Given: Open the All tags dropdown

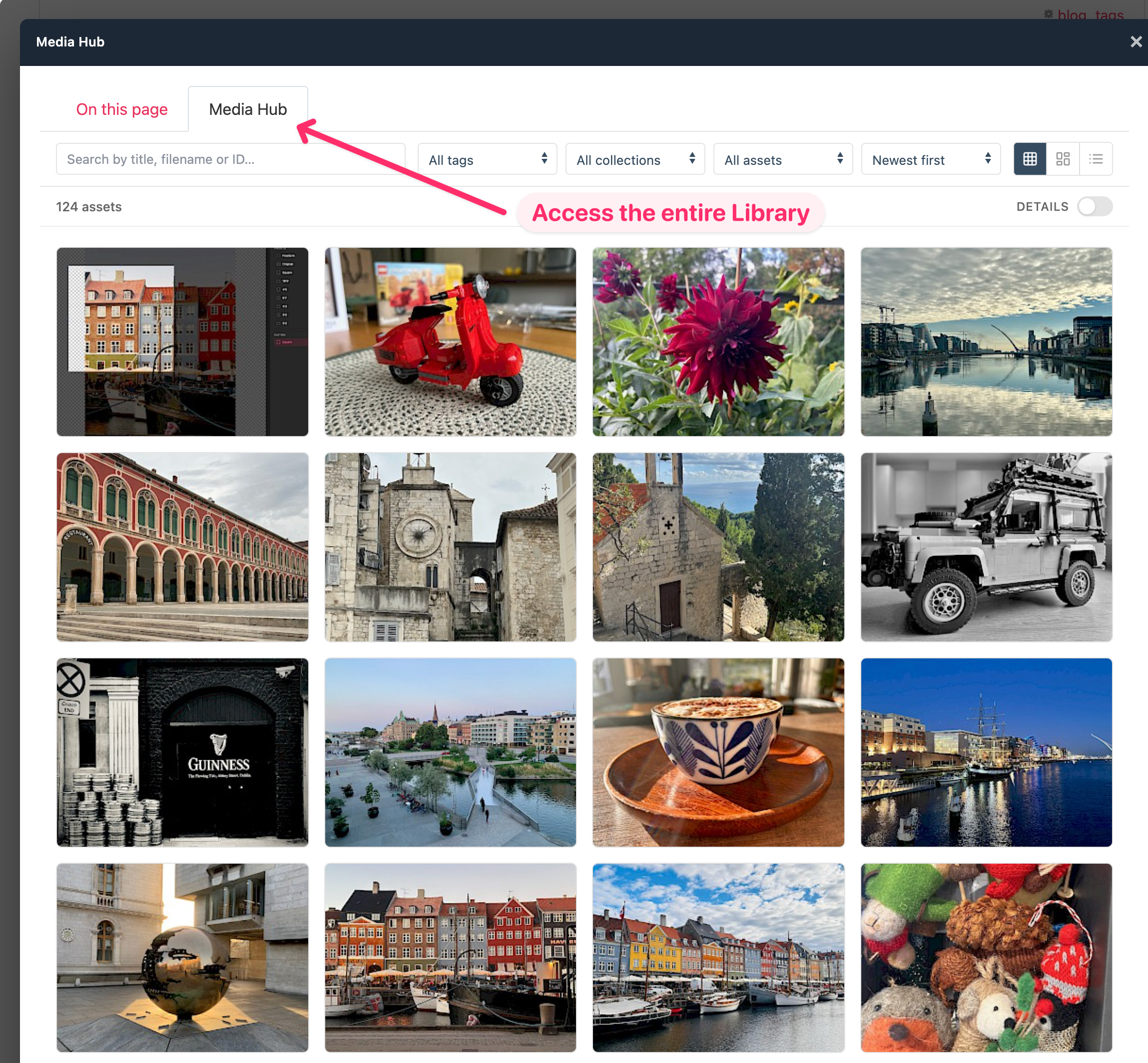Looking at the screenshot, I should click(487, 159).
